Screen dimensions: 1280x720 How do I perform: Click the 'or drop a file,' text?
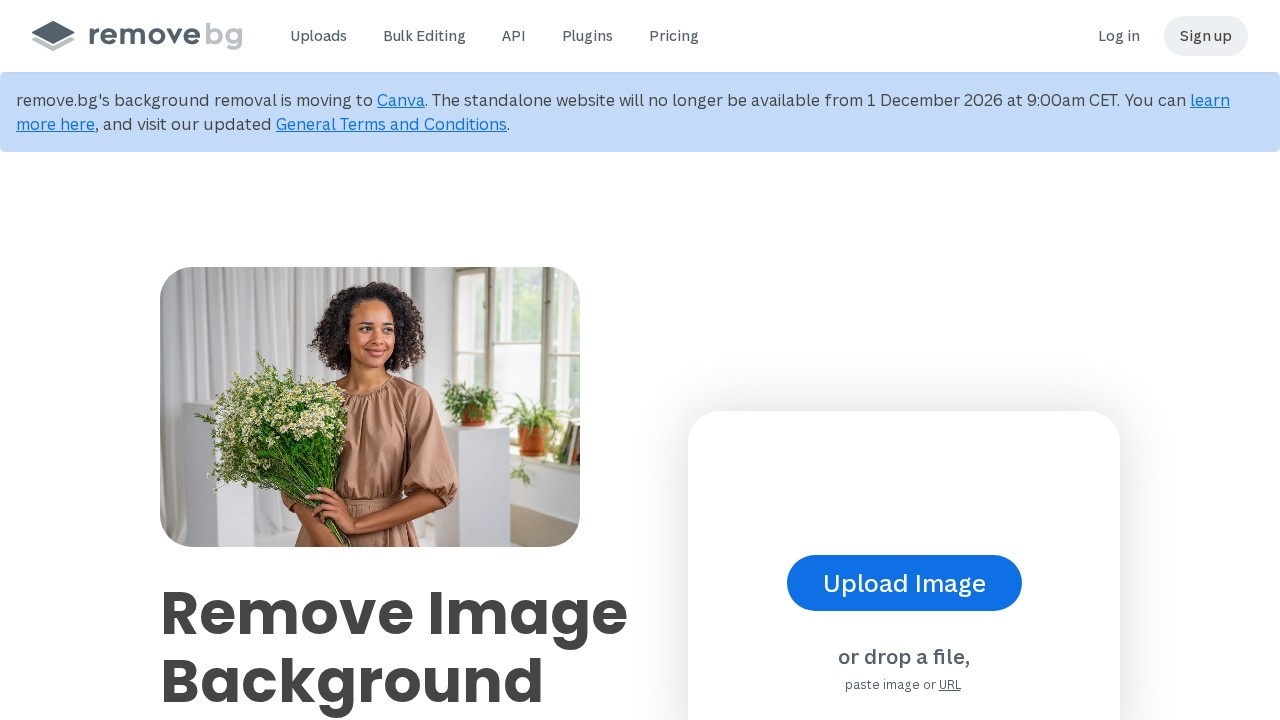coord(904,657)
